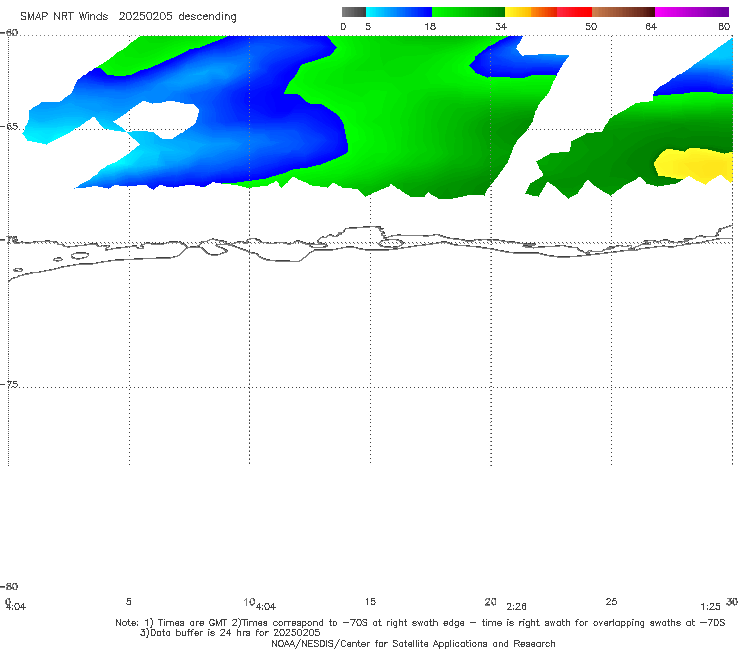Click the swath time label '1:25'
Viewport: 740px width, 650px height.
tap(710, 607)
